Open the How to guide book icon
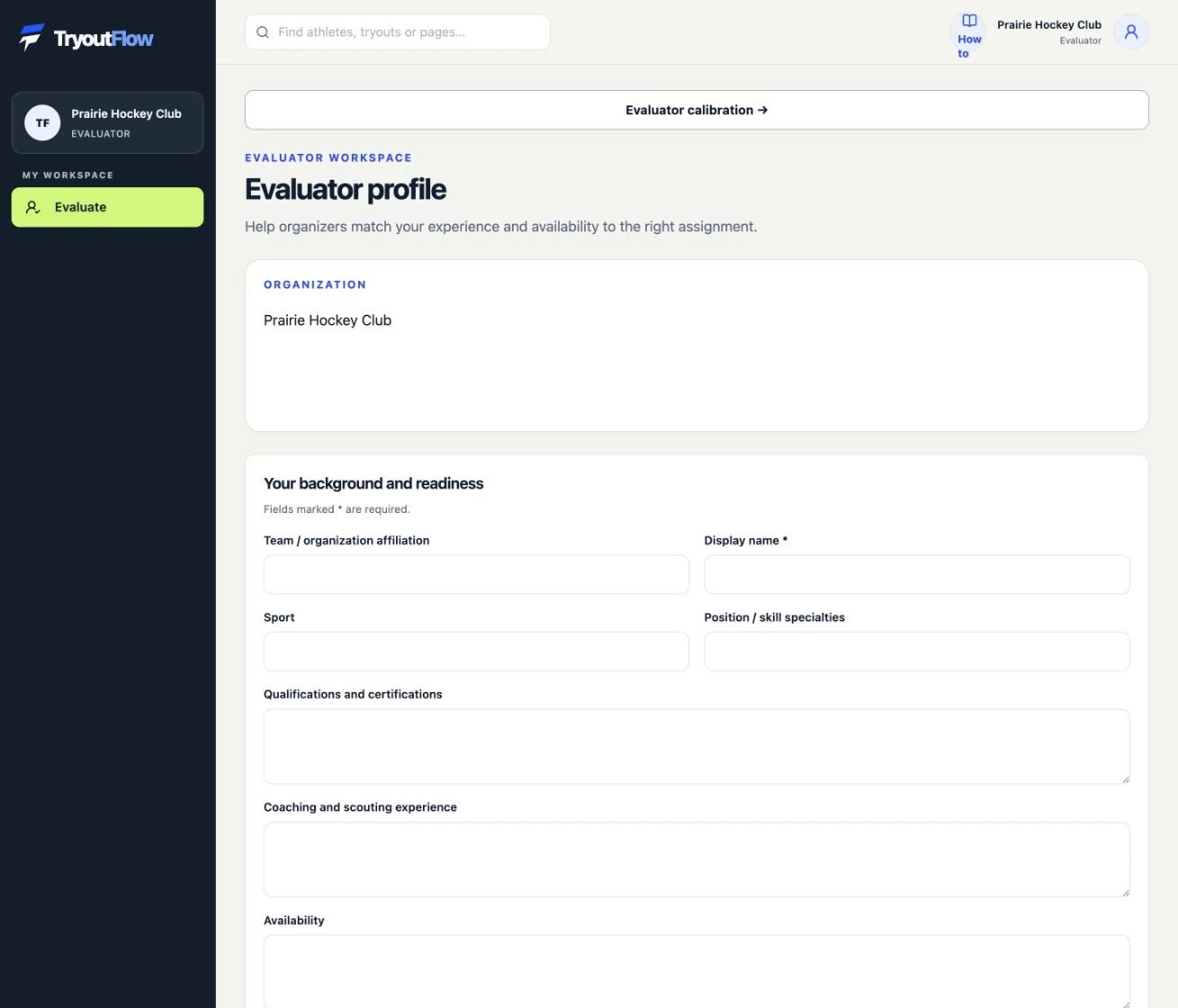Screen dimensions: 1178x1008 tap(969, 21)
